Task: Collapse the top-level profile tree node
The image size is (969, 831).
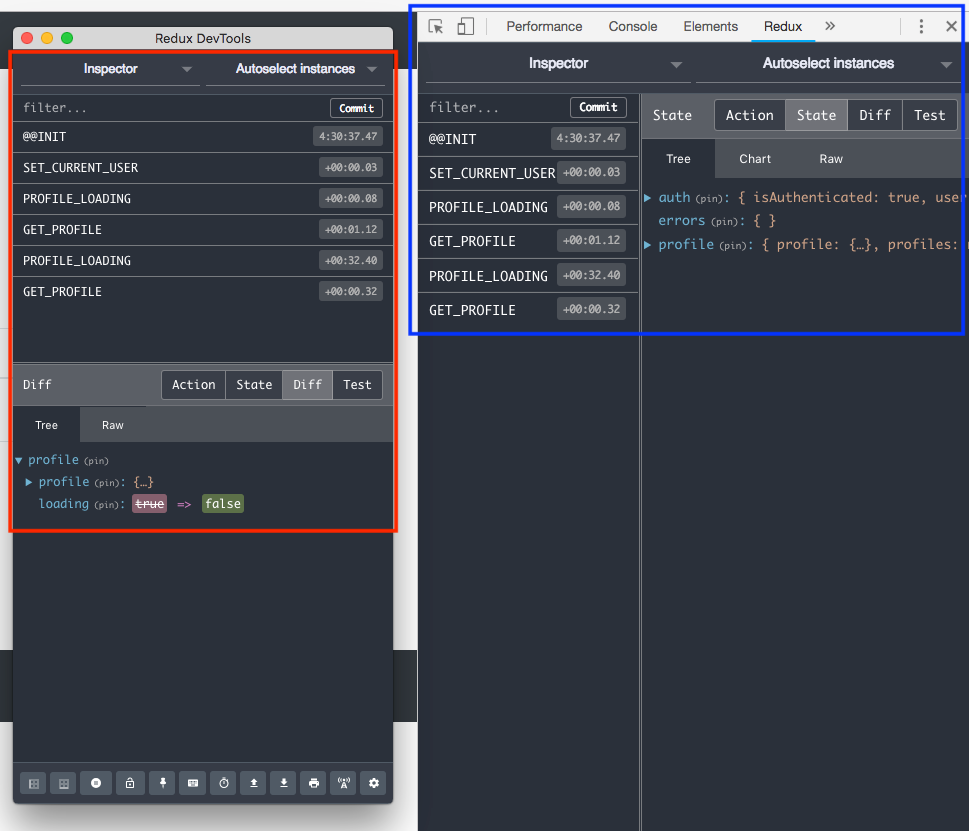Action: [19, 460]
